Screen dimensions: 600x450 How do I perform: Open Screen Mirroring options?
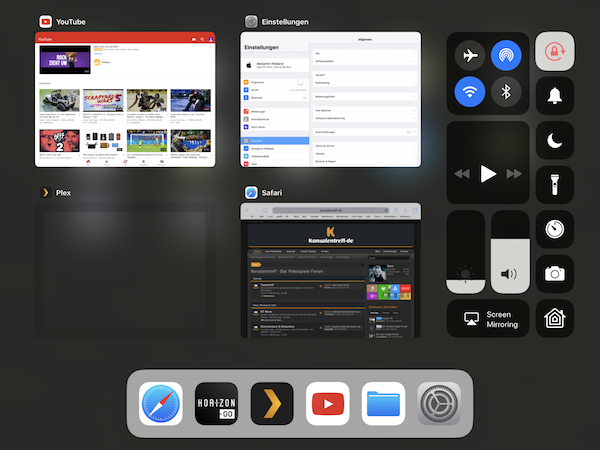tap(488, 319)
